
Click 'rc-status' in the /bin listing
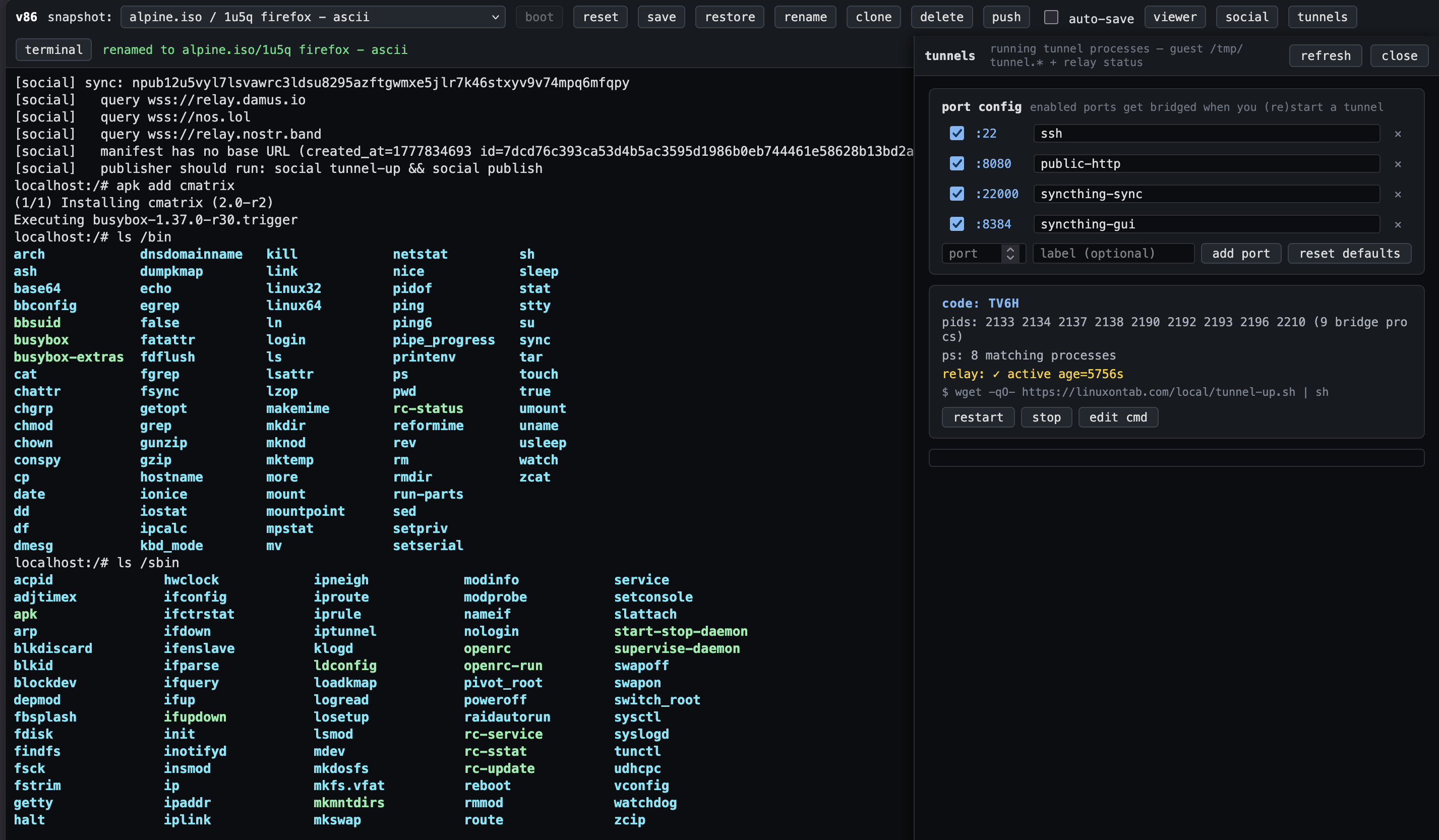[428, 408]
